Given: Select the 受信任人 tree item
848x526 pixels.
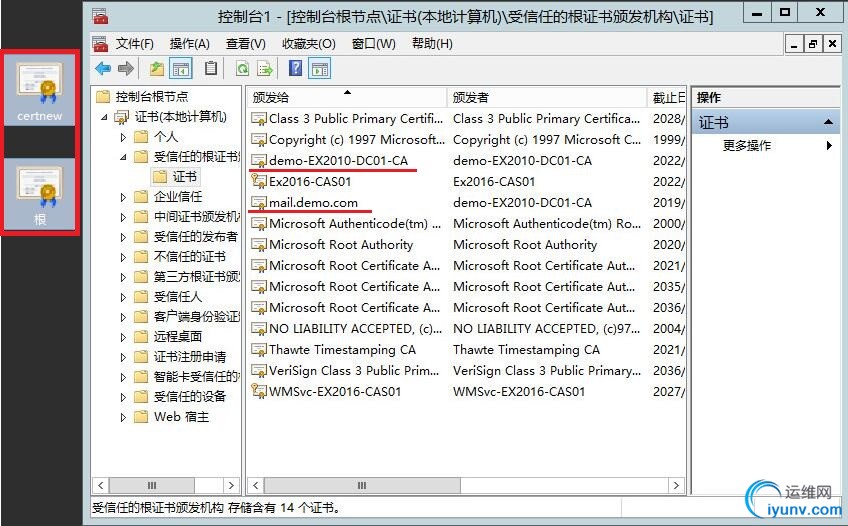Looking at the screenshot, I should pyautogui.click(x=177, y=297).
